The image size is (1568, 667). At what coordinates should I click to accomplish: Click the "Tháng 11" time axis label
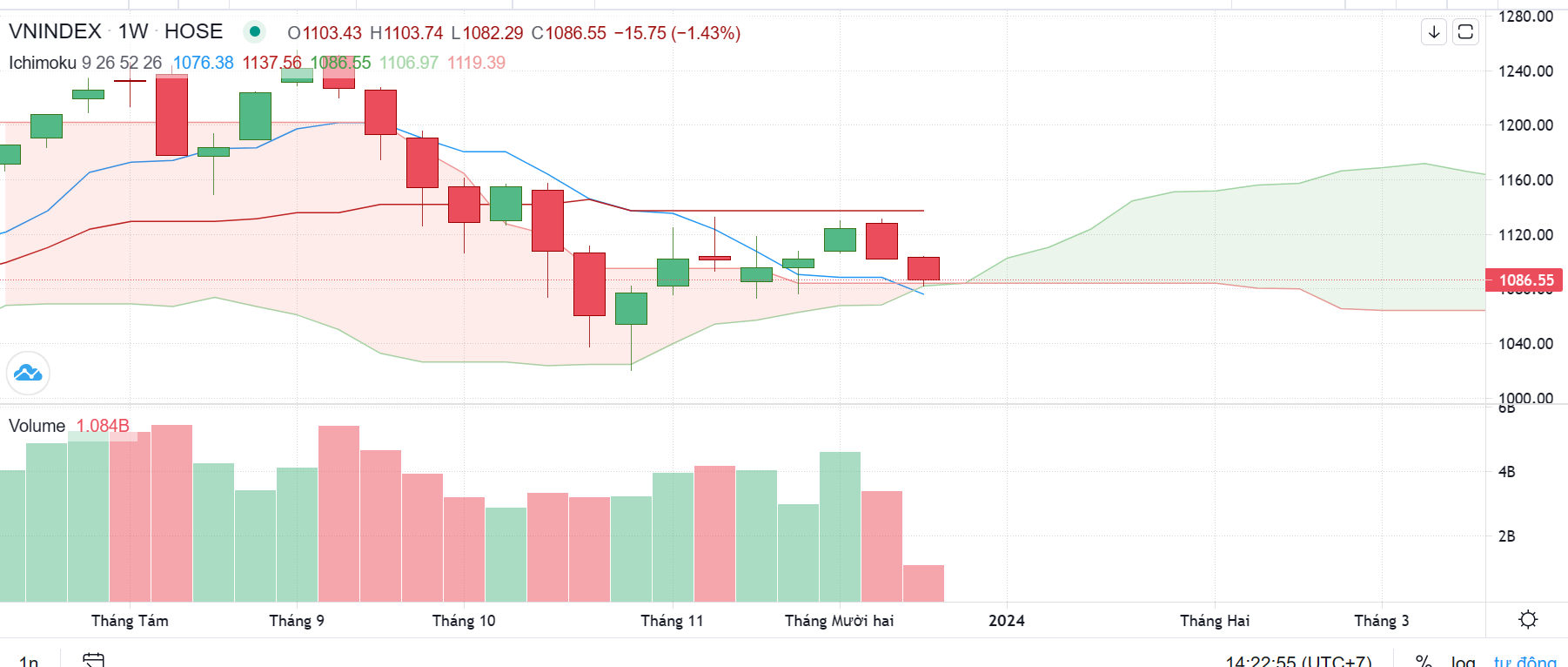click(672, 621)
